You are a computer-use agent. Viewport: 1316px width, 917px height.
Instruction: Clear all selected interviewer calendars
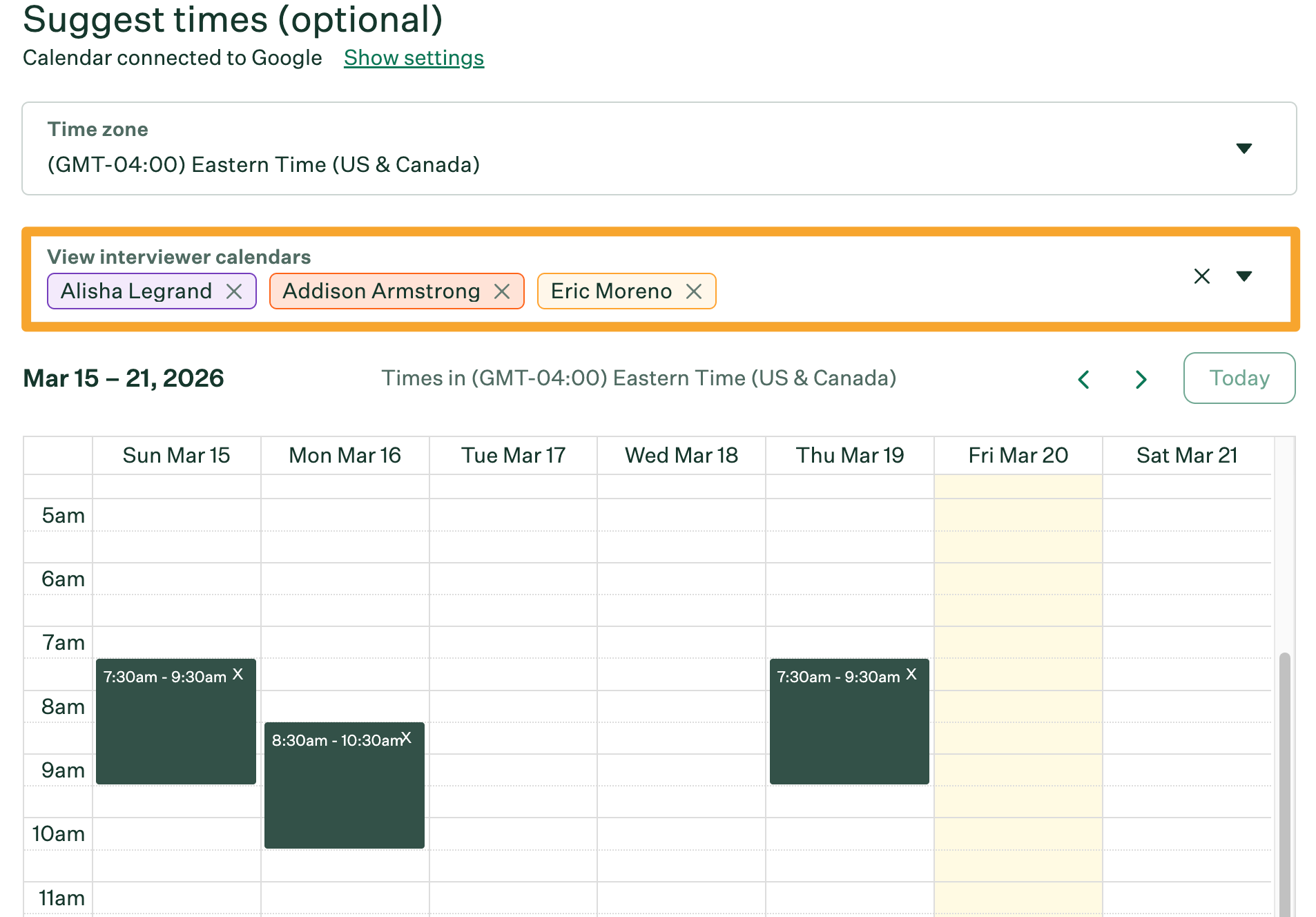(1201, 276)
